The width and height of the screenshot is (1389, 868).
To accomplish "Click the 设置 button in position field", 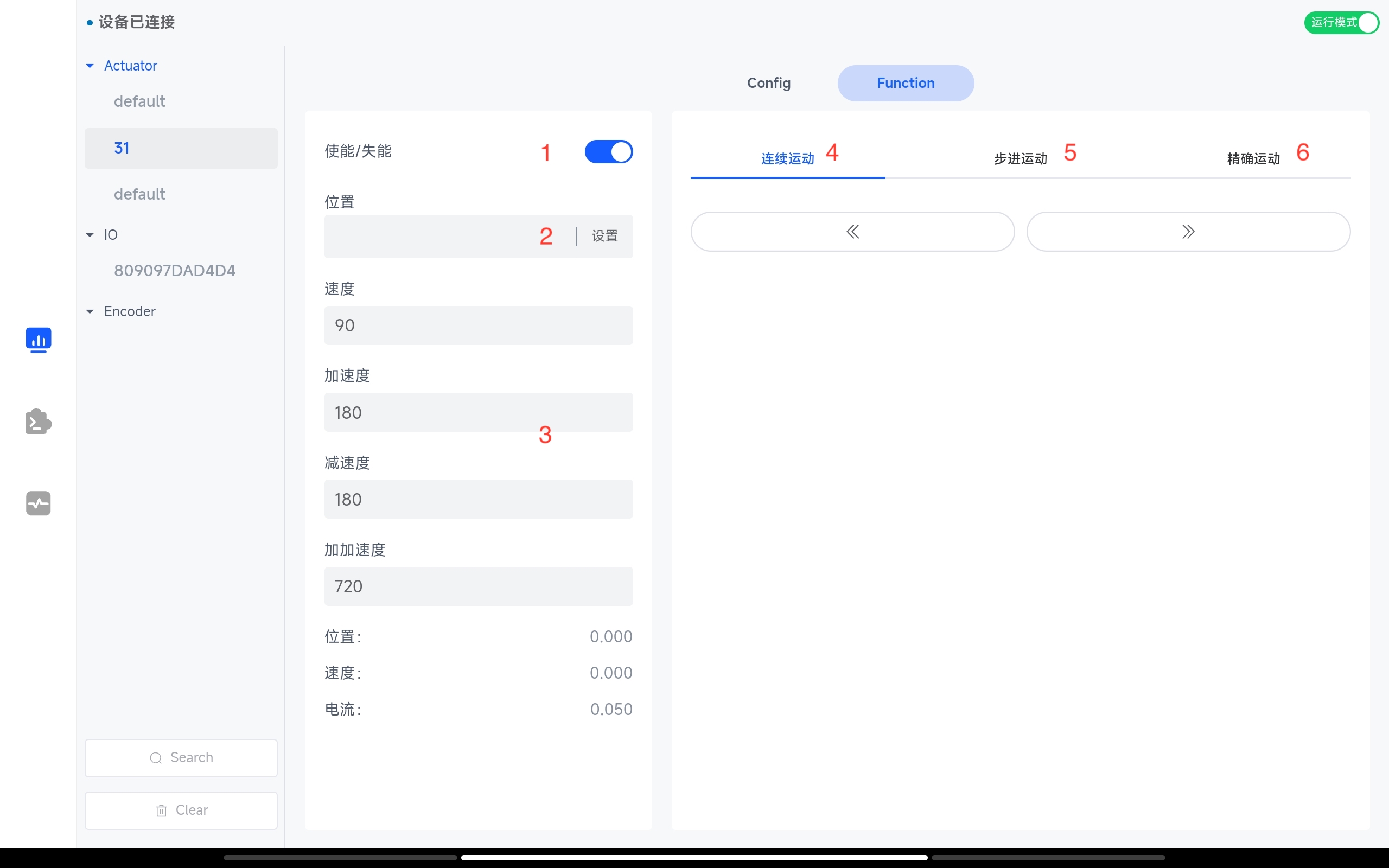I will point(605,236).
